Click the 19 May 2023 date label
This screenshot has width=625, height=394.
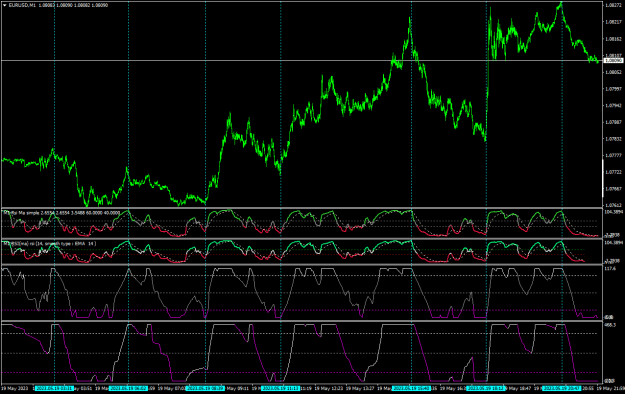point(15,388)
